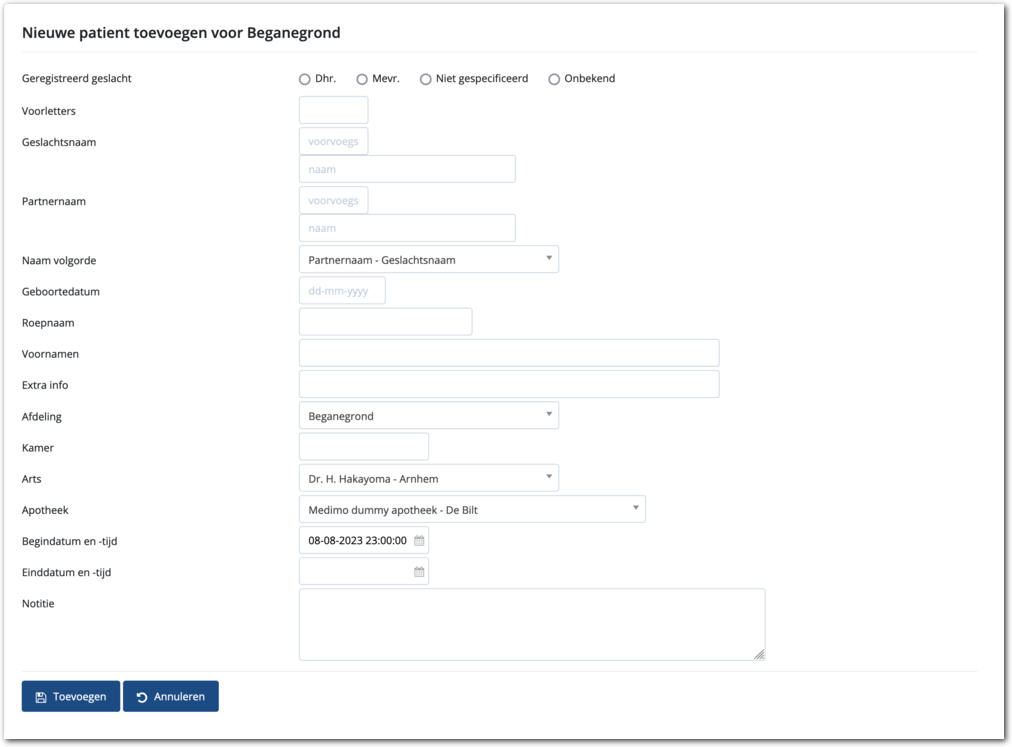
Task: Click the Geslachtsnaam voorvoegsel field
Action: tap(333, 142)
